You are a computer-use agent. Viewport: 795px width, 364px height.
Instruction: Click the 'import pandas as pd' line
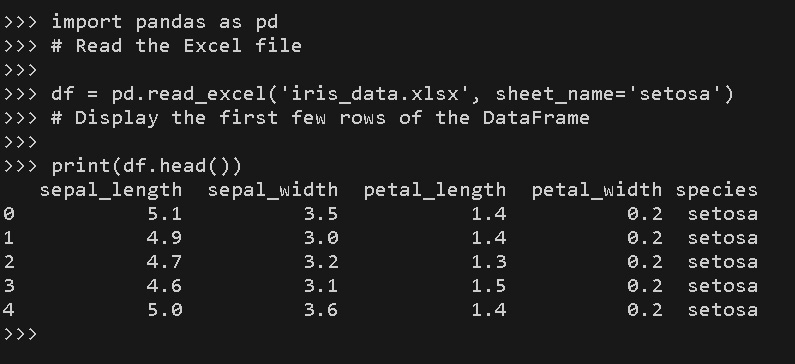(164, 22)
